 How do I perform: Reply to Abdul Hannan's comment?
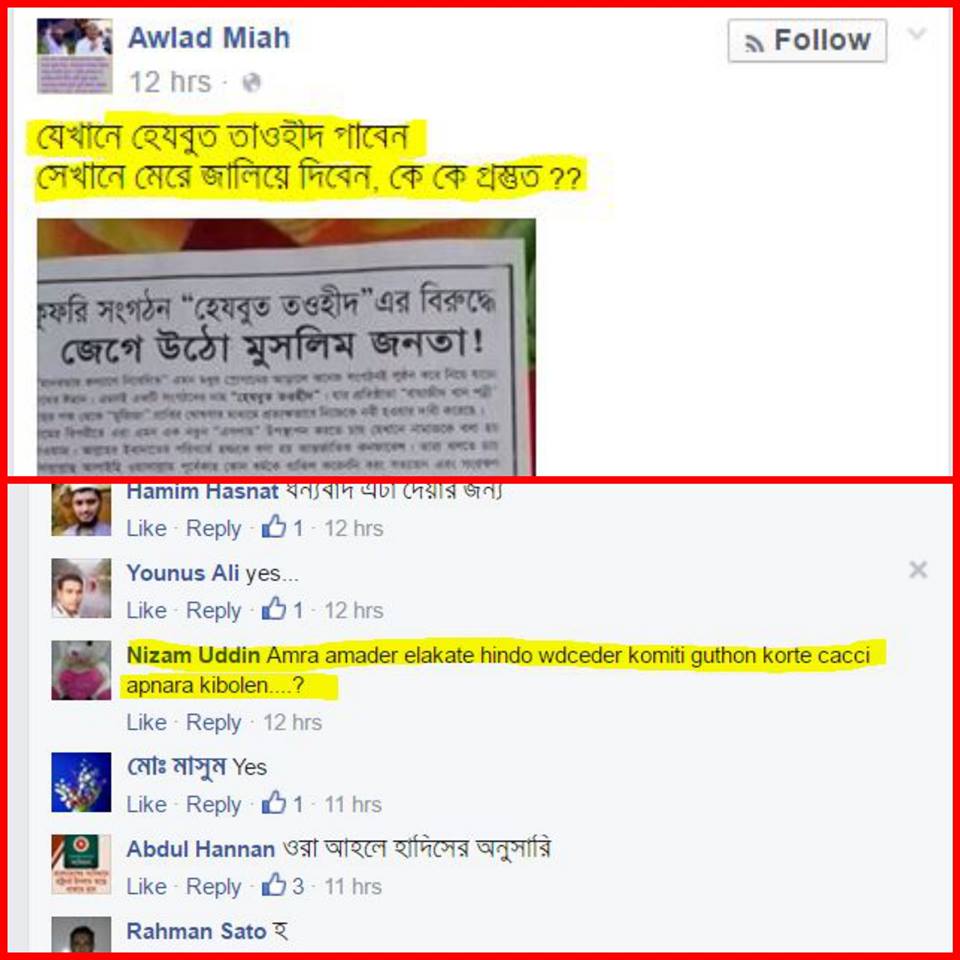coord(213,887)
